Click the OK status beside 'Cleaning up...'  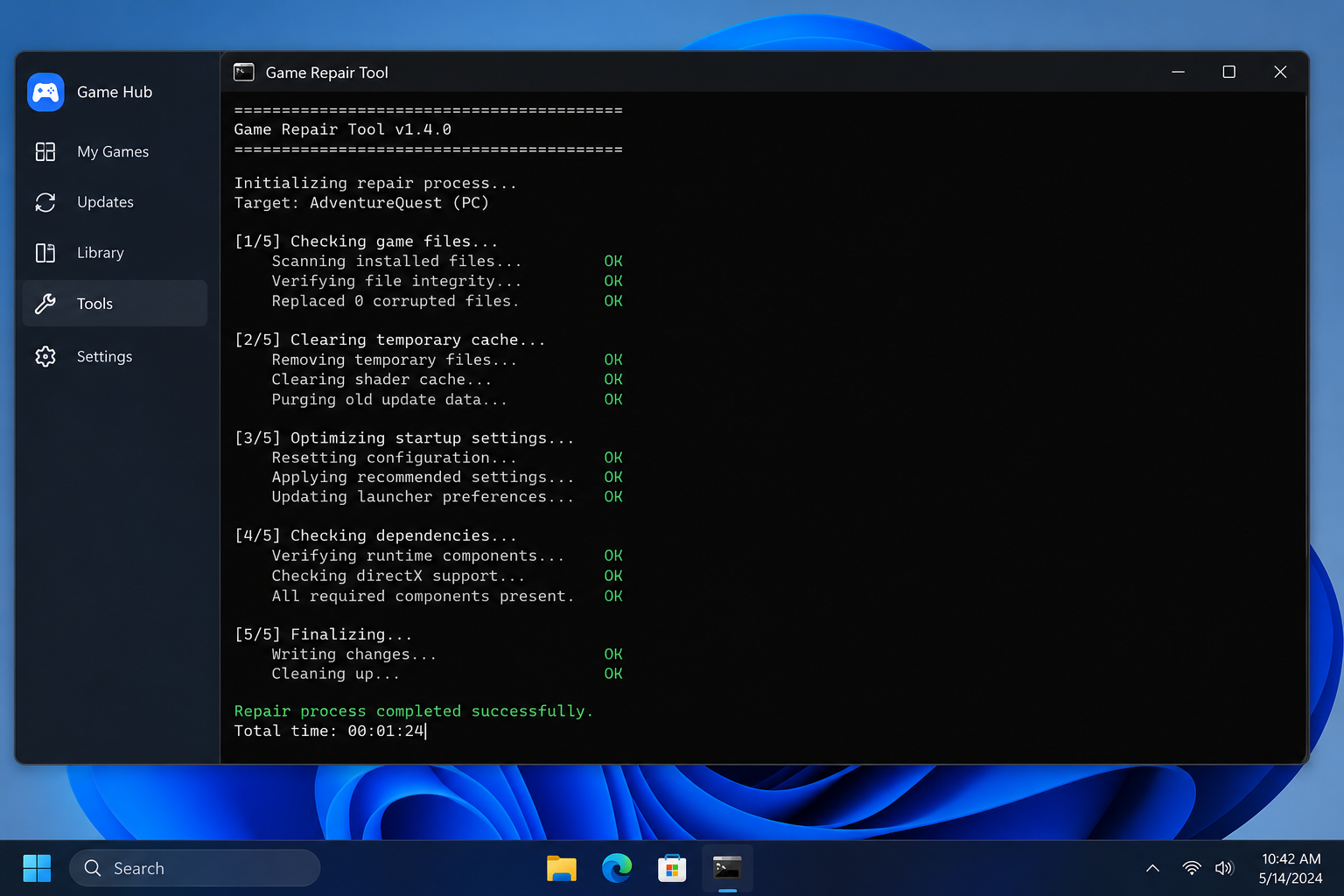(x=613, y=674)
